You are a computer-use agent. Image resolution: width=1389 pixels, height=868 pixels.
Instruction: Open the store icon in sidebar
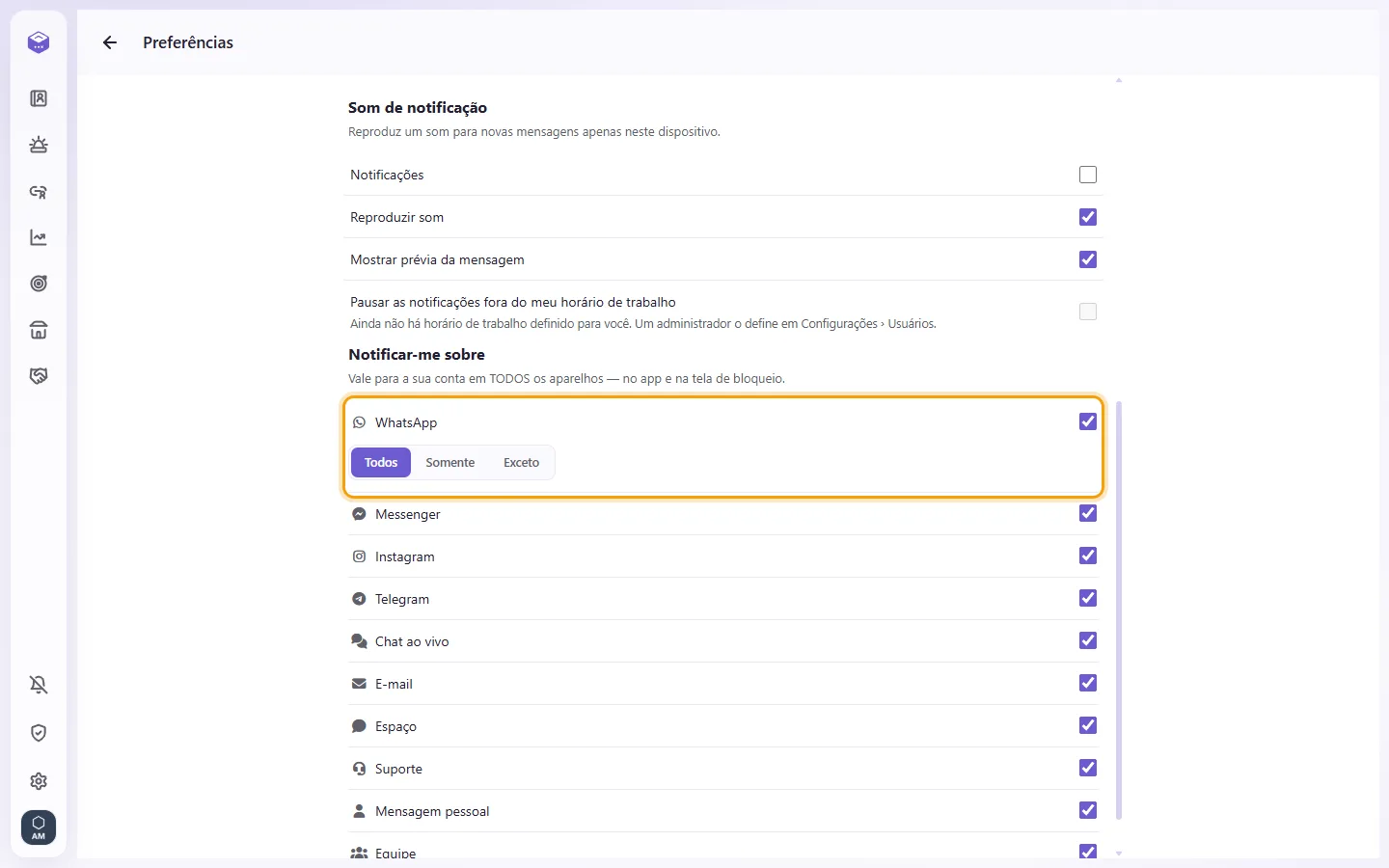pyautogui.click(x=39, y=330)
